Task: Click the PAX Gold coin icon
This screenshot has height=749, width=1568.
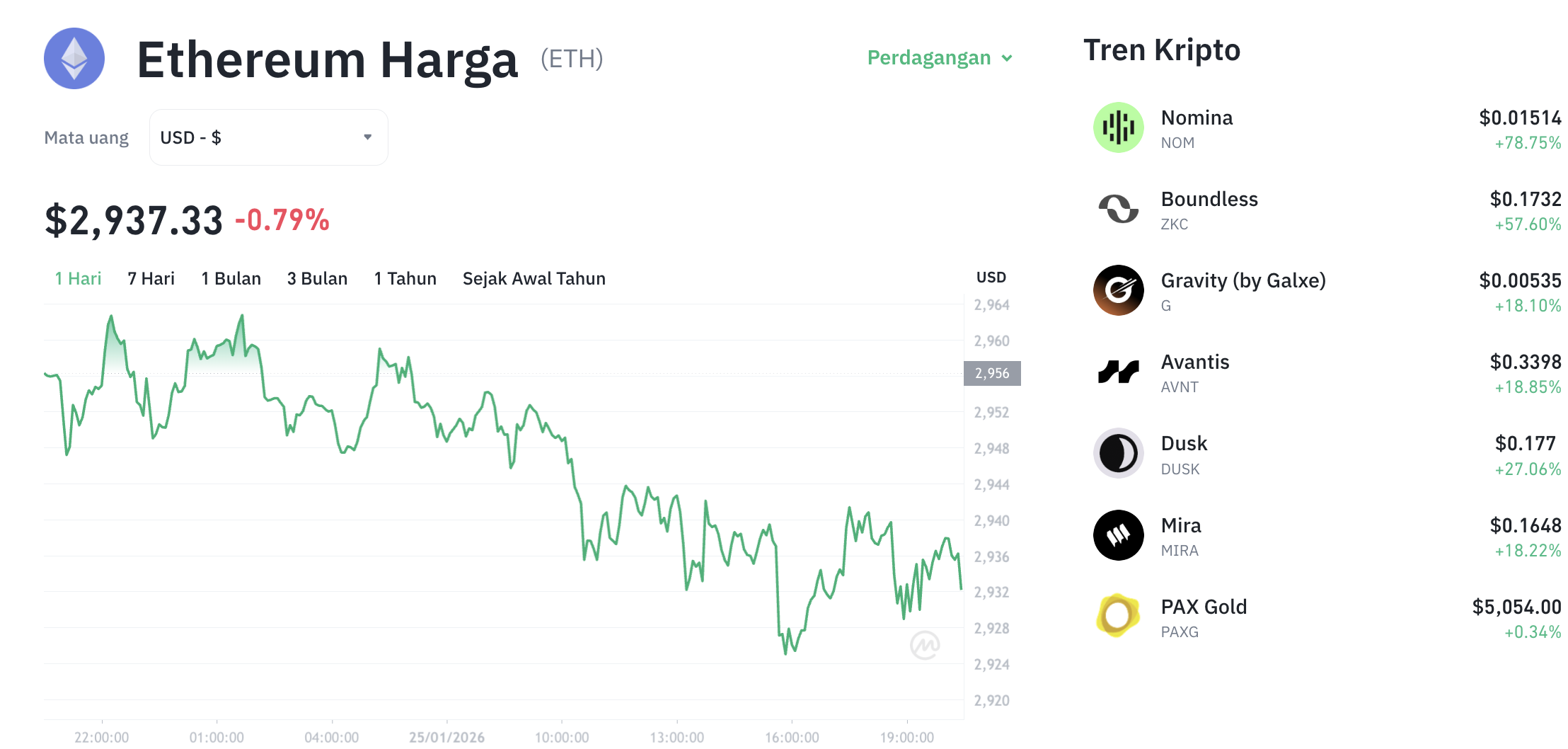Action: click(1119, 616)
